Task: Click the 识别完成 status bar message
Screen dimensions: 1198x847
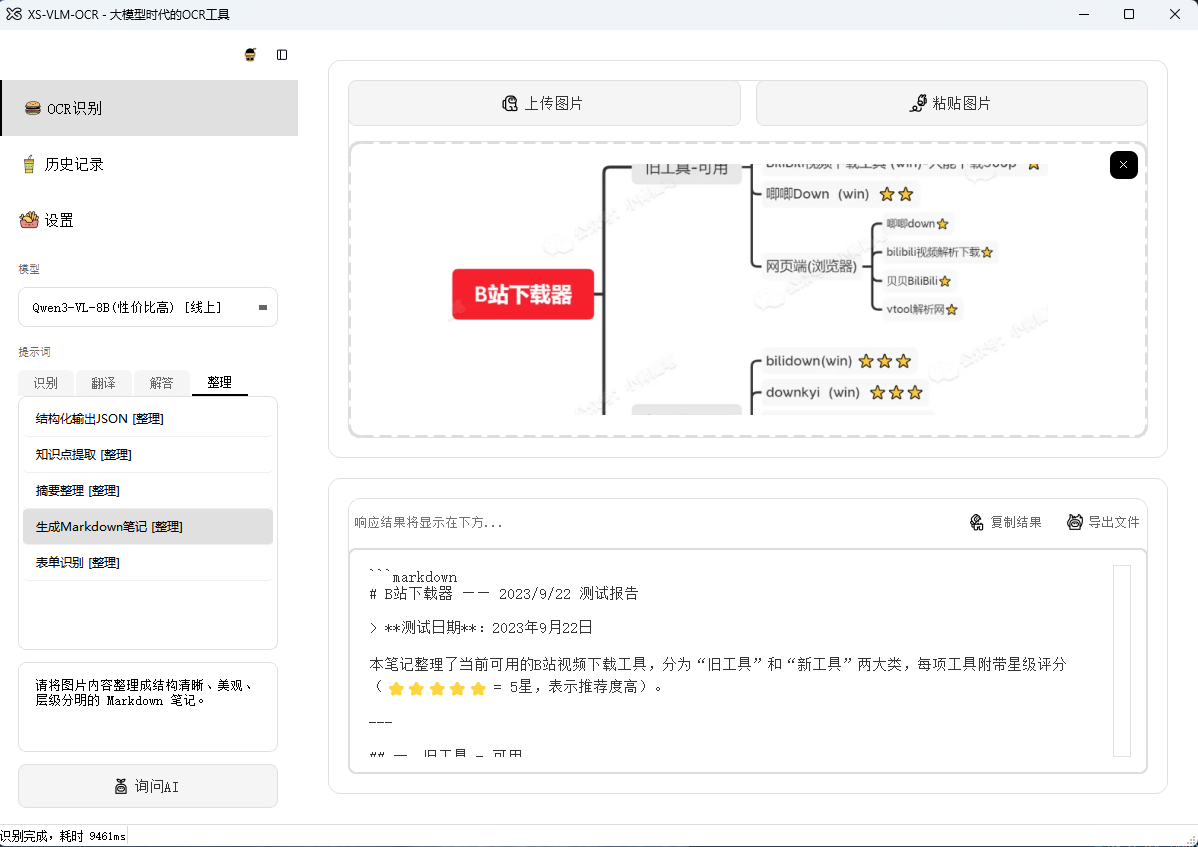Action: point(63,836)
